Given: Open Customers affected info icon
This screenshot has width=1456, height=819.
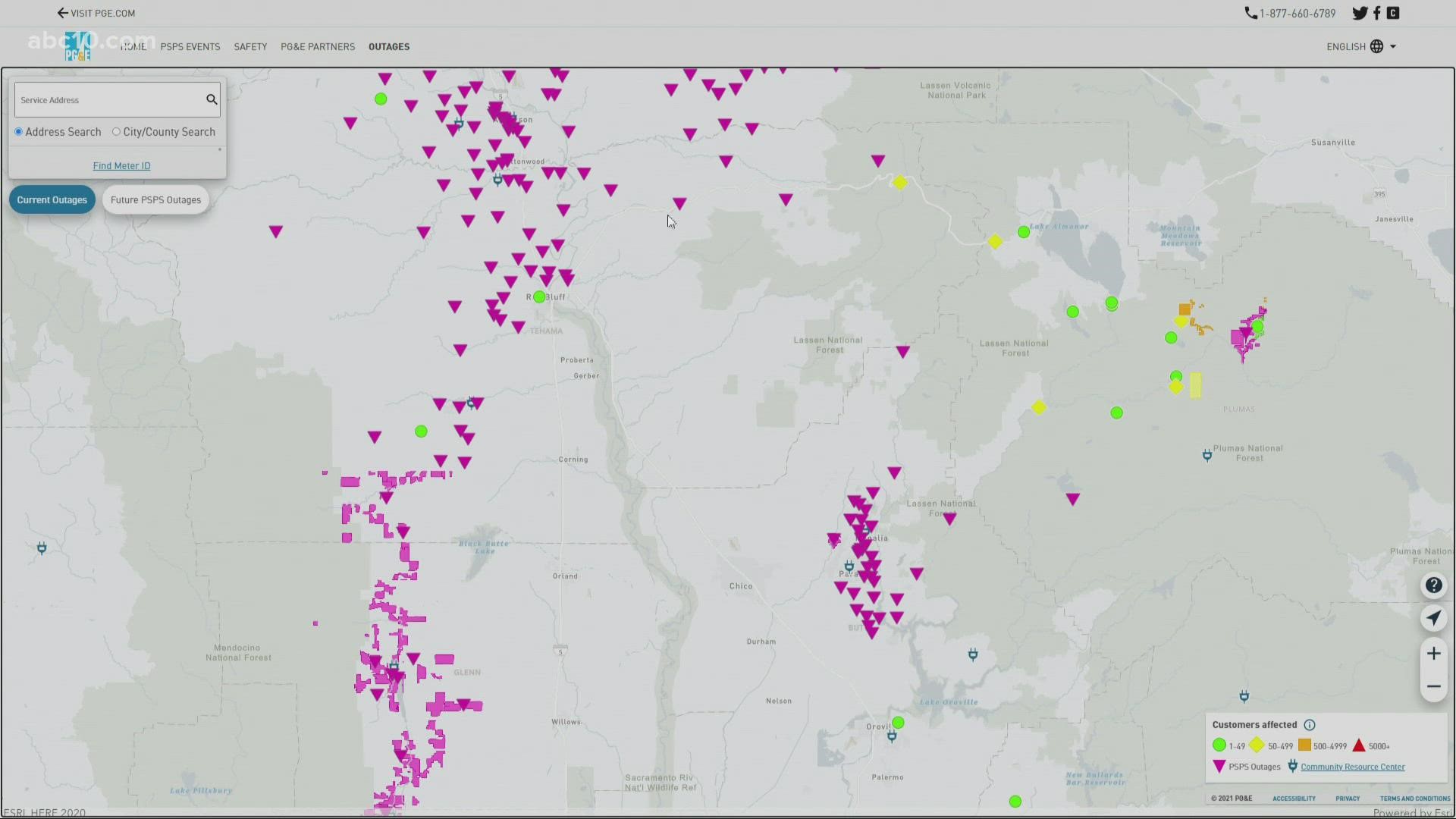Looking at the screenshot, I should (1310, 725).
